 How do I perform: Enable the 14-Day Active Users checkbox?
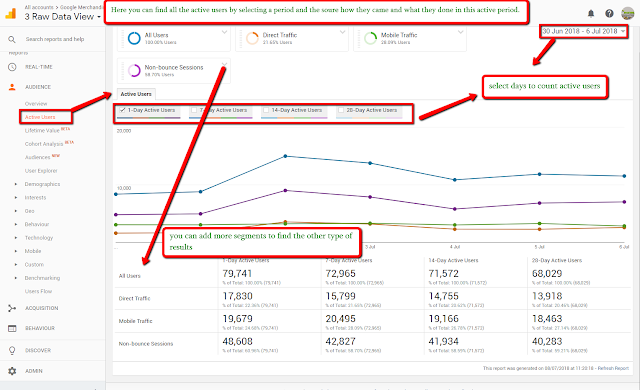click(x=266, y=110)
